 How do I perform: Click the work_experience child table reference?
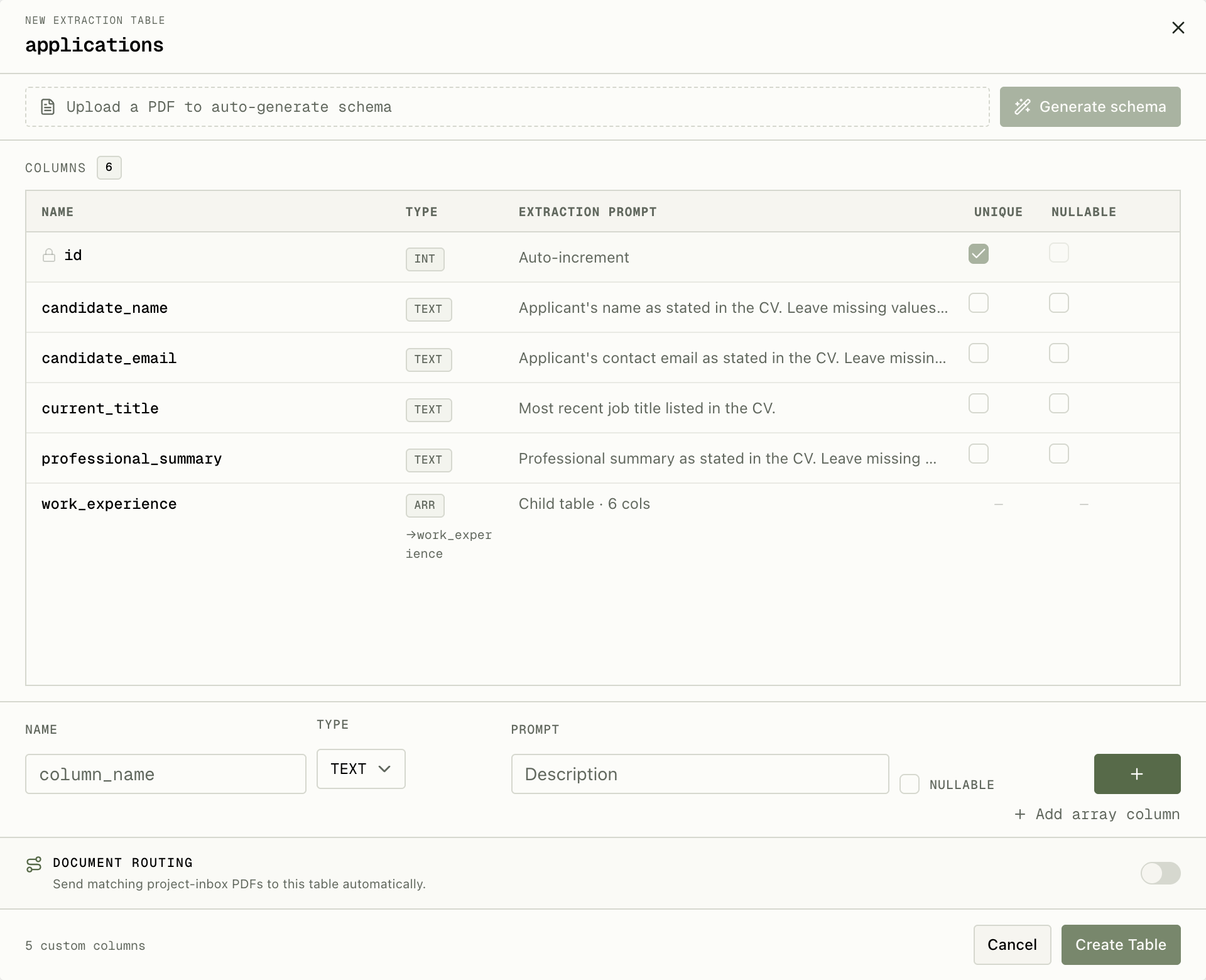[x=448, y=544]
